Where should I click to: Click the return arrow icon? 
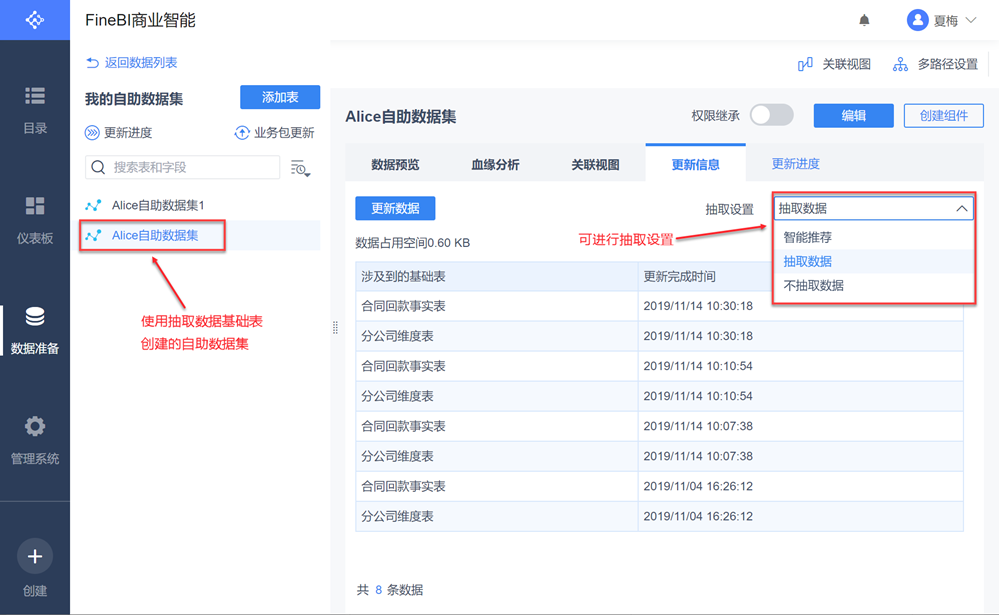(92, 63)
